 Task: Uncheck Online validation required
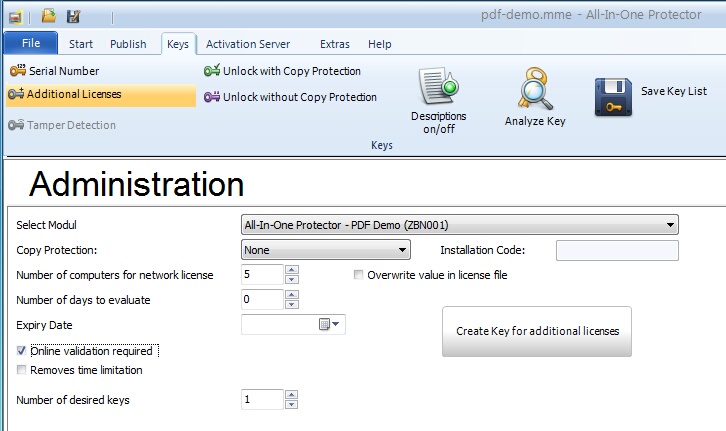[23, 351]
